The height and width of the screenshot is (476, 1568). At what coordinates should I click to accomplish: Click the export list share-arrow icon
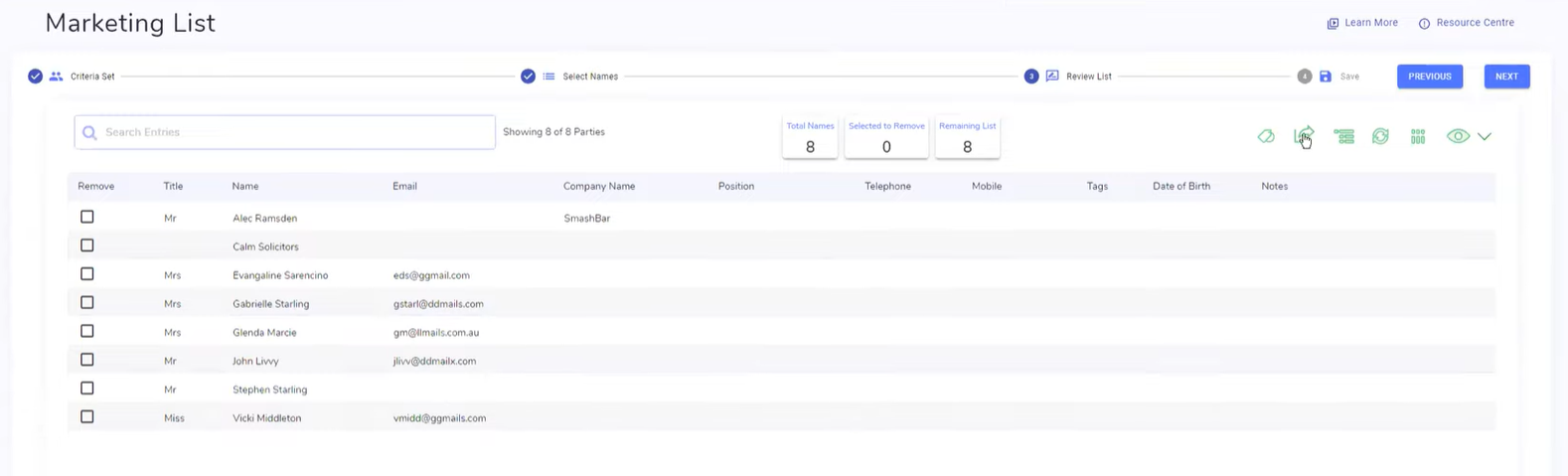point(1304,136)
